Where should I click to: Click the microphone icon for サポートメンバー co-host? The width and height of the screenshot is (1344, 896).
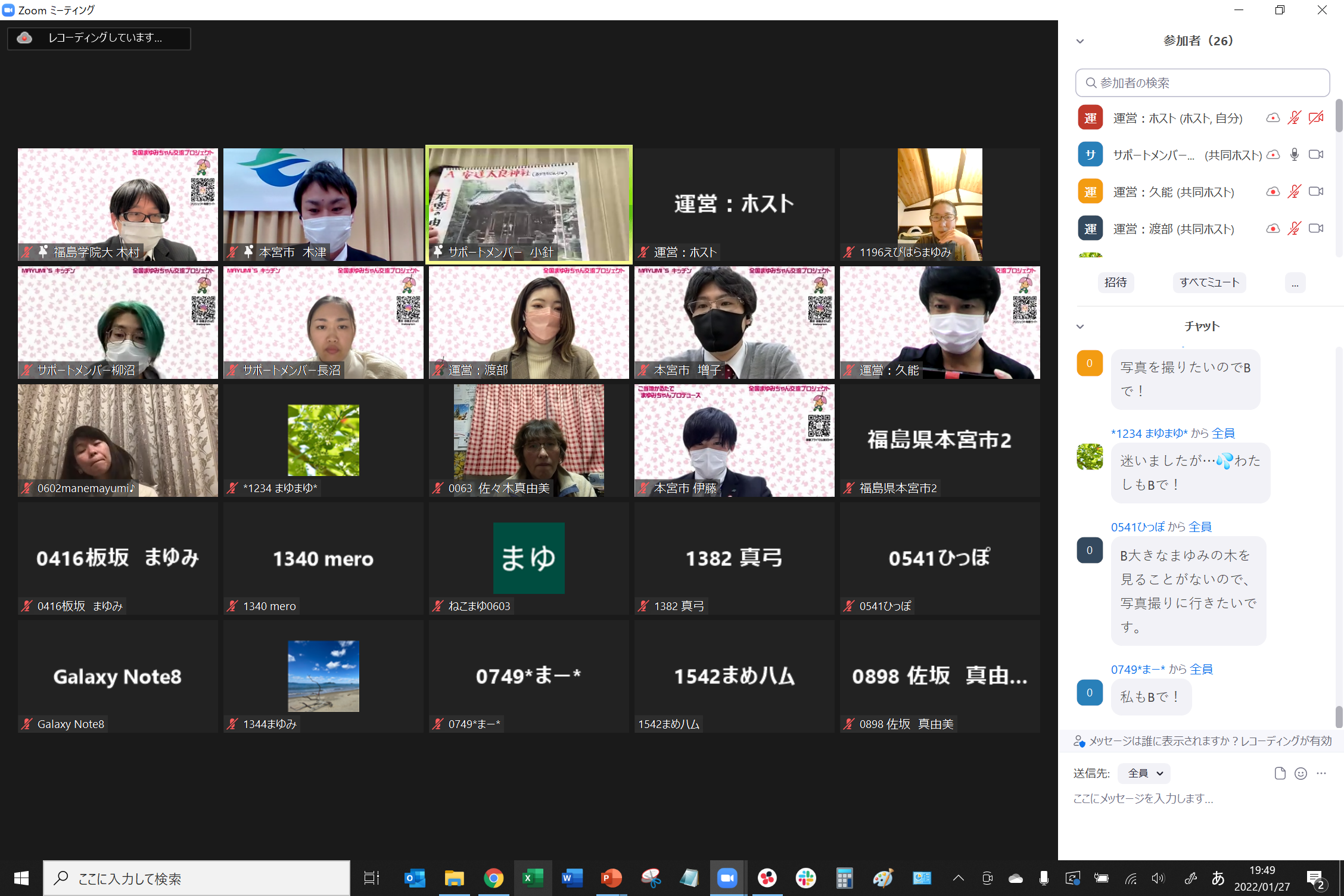tap(1295, 155)
